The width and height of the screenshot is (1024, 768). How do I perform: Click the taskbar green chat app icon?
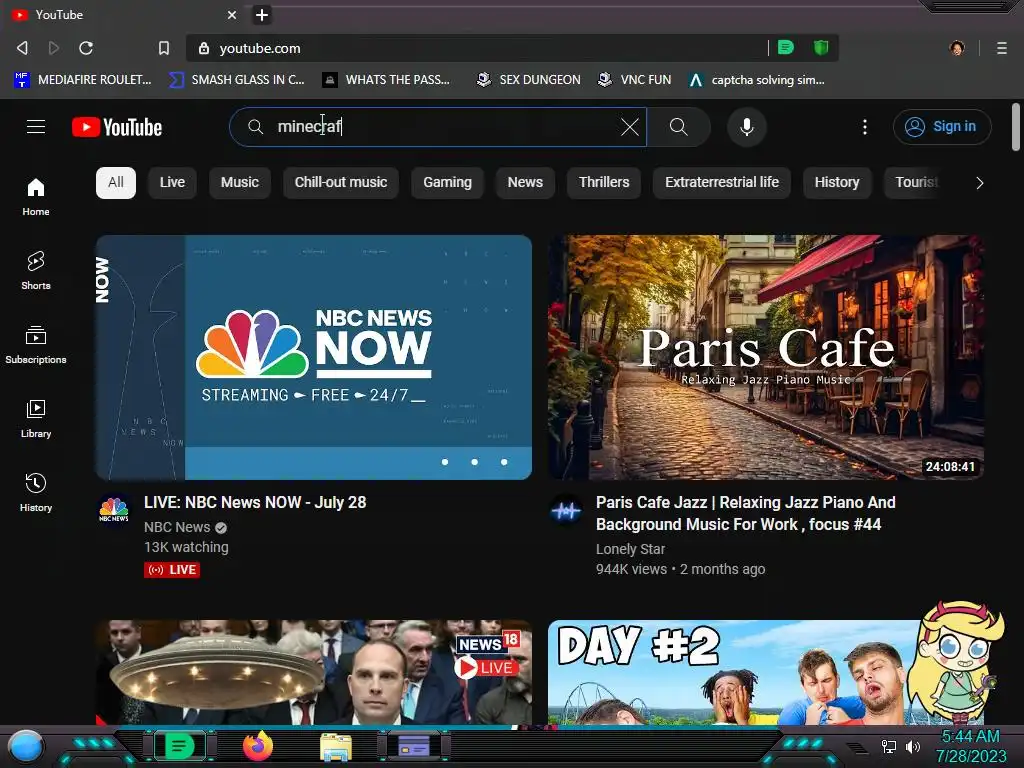click(x=179, y=746)
